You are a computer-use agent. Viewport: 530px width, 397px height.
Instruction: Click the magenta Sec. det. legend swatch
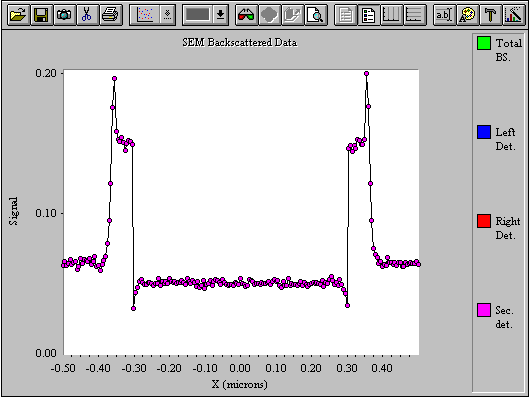484,310
